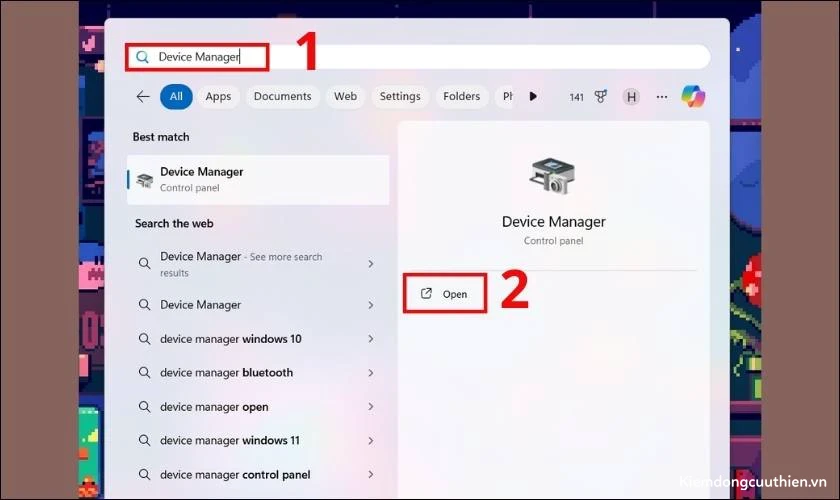Go back using the left arrow
The height and width of the screenshot is (500, 840).
point(142,96)
